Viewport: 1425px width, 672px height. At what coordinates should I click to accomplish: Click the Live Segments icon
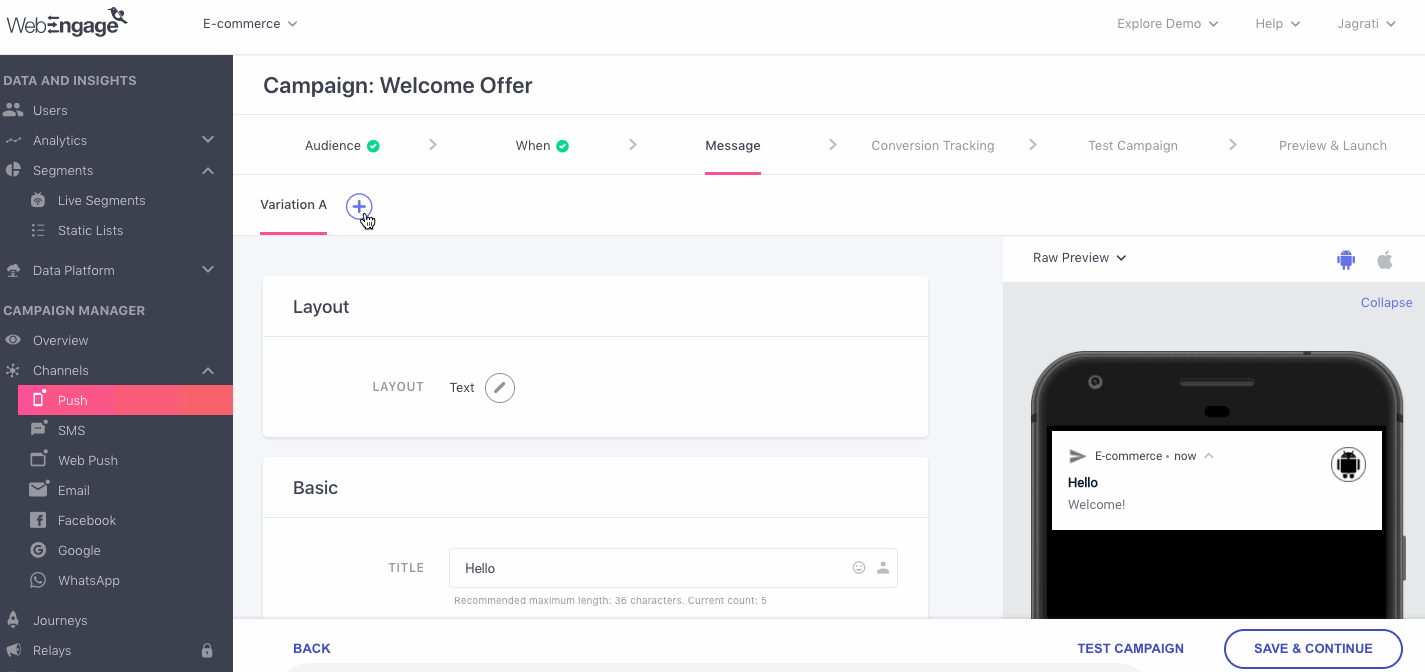tap(38, 200)
